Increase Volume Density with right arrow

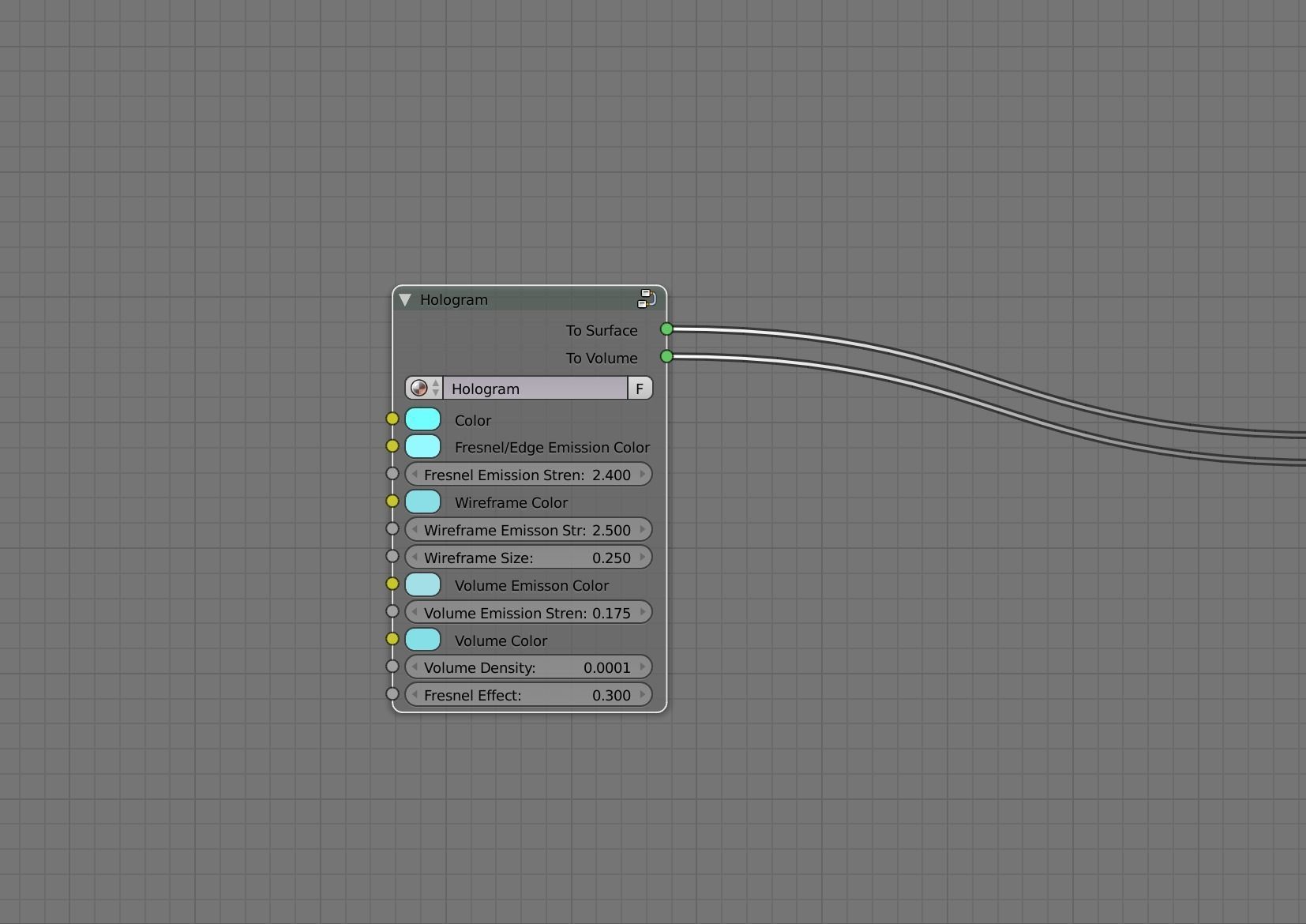pos(643,667)
